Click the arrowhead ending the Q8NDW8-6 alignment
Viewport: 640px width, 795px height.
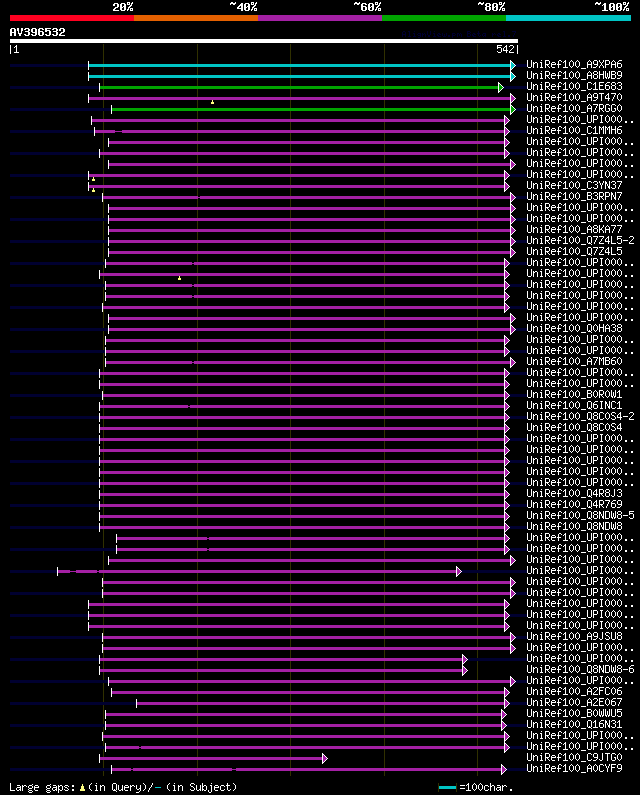coord(465,671)
